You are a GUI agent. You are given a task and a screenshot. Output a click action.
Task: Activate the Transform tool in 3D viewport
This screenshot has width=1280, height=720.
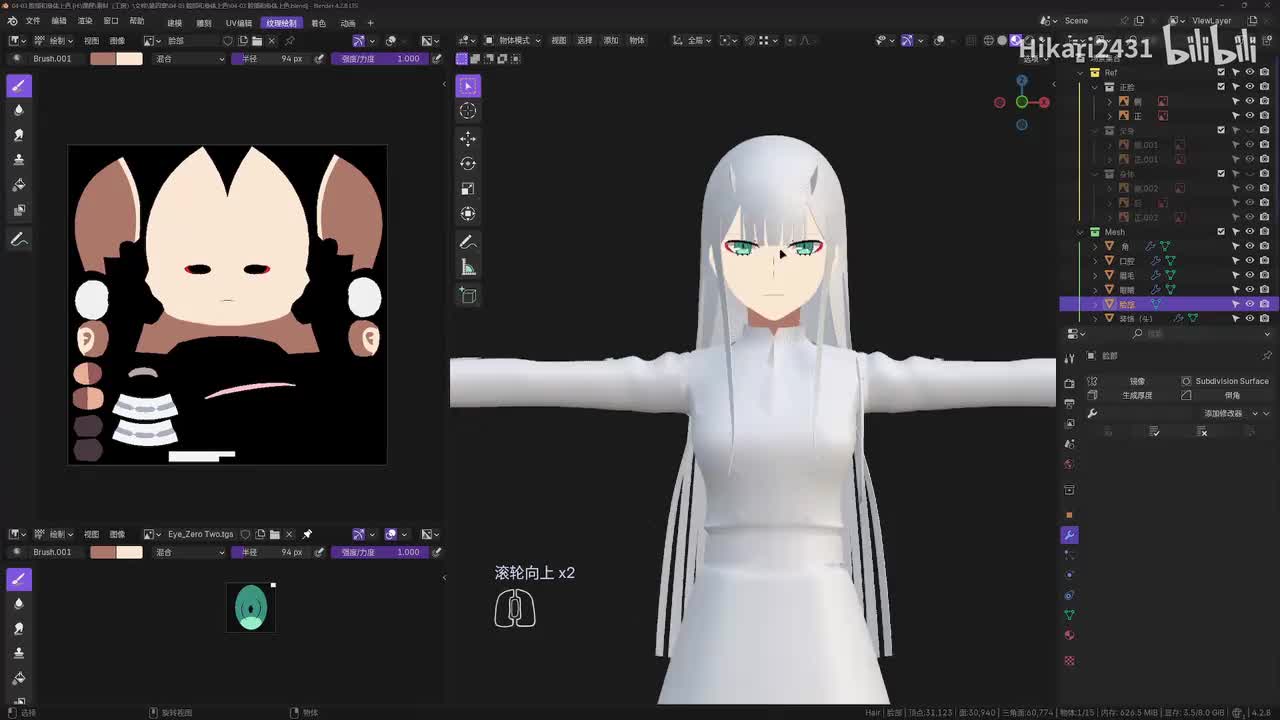click(x=467, y=213)
